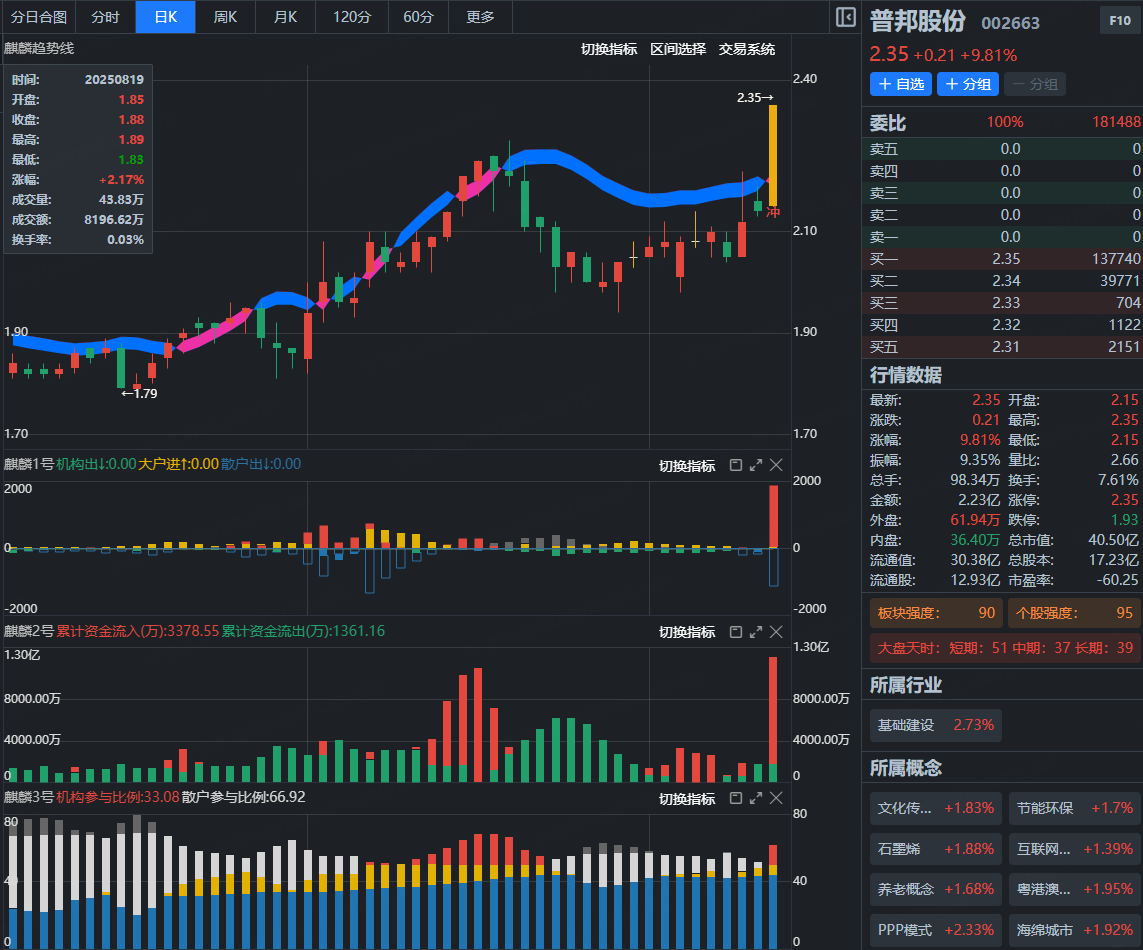The width and height of the screenshot is (1143, 950).
Task: Maximize the 麒麟2号 indicator panel
Action: 756,632
